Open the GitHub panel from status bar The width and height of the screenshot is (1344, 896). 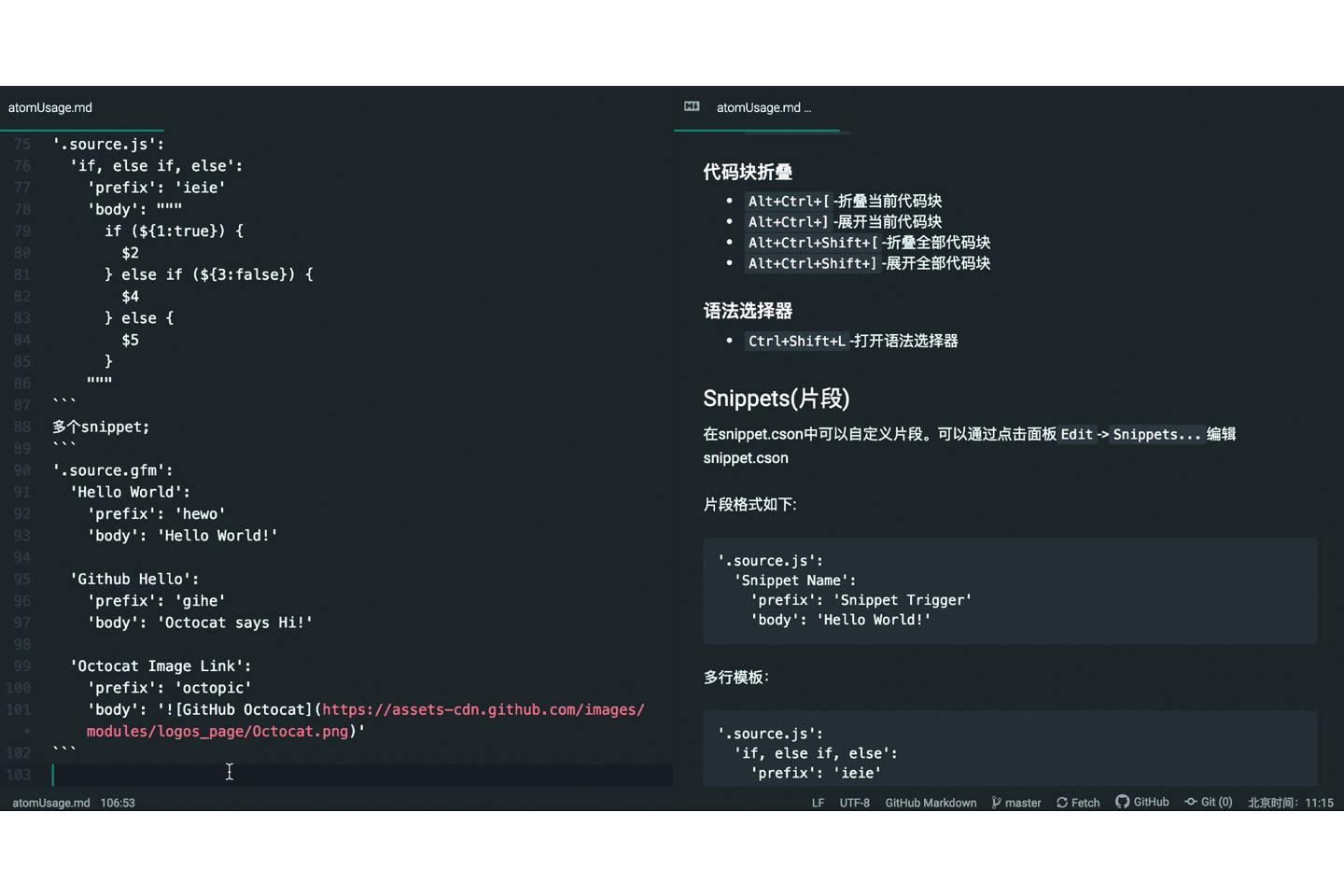1142,802
